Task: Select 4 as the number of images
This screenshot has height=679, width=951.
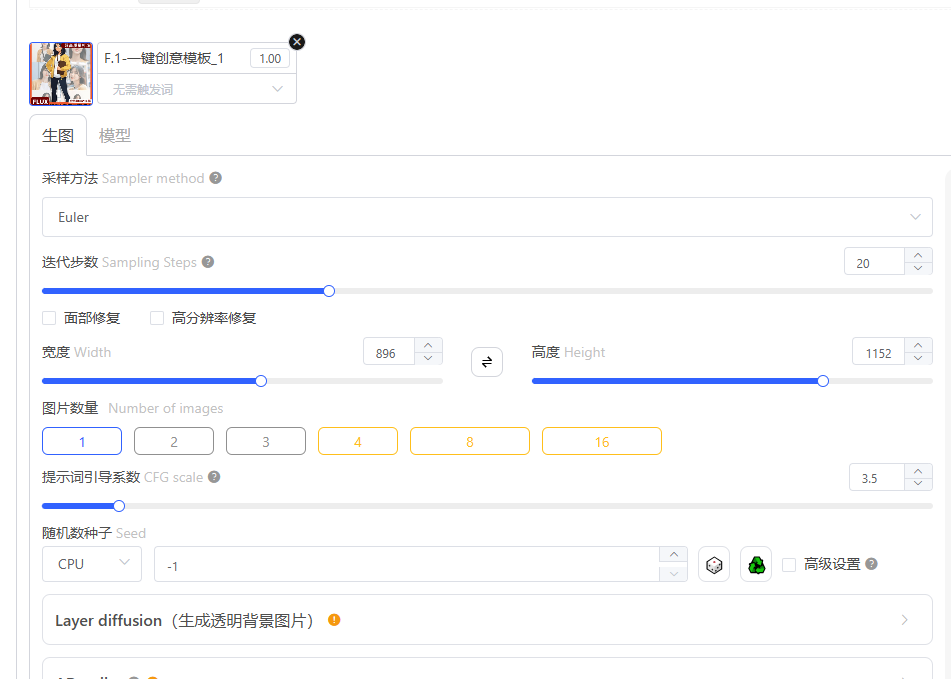Action: click(x=357, y=440)
